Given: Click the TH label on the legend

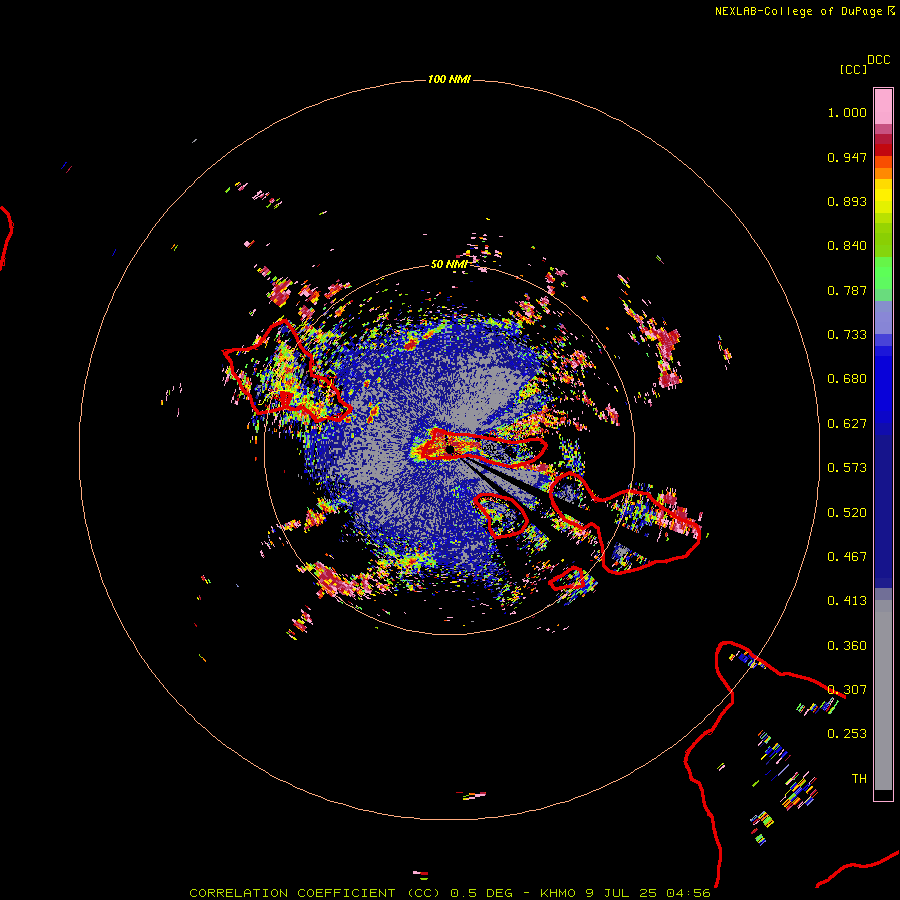Looking at the screenshot, I should (x=859, y=779).
